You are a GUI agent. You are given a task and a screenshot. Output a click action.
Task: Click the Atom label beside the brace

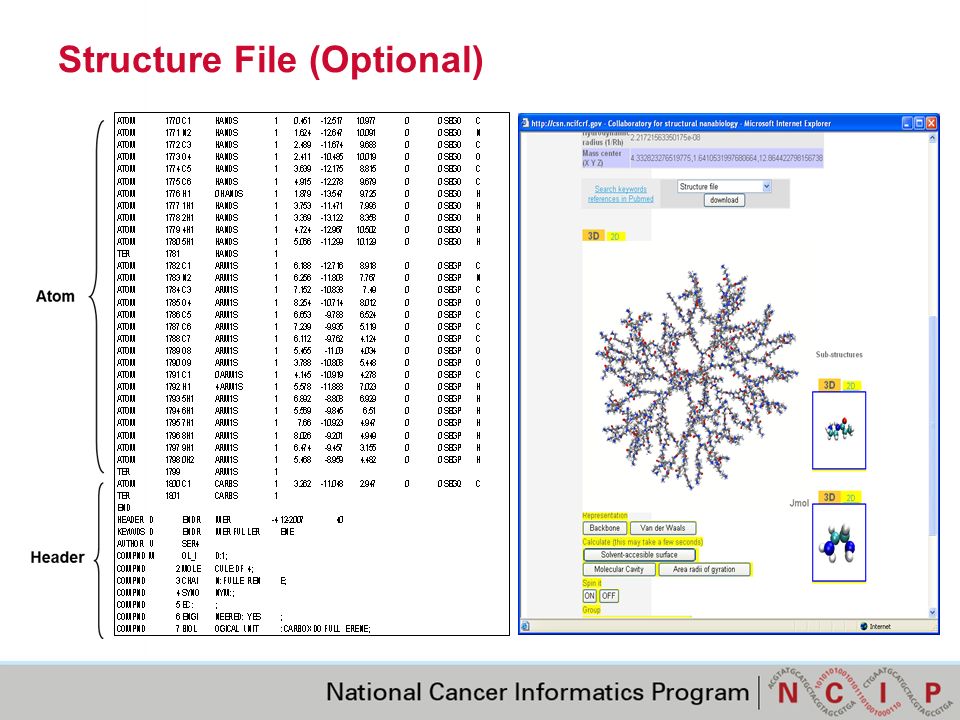click(x=55, y=296)
